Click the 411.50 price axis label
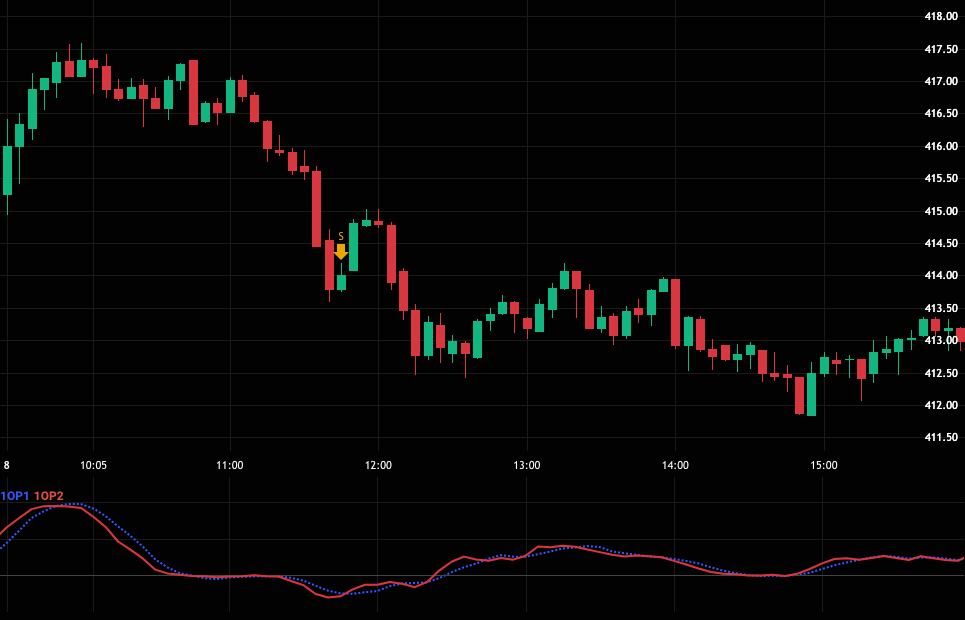The height and width of the screenshot is (620, 965). coord(940,438)
